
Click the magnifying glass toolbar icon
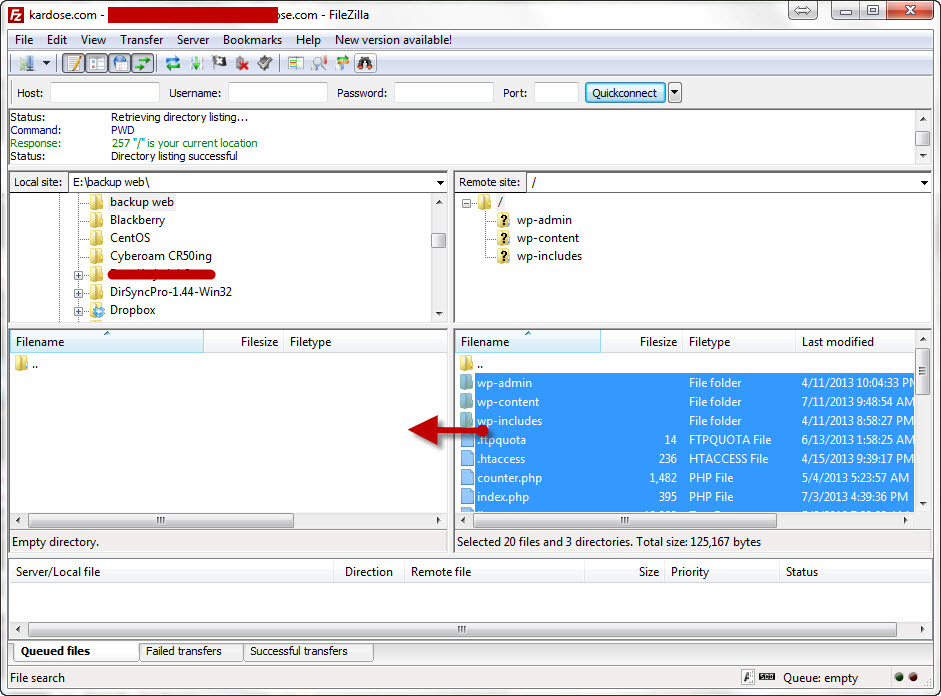pyautogui.click(x=319, y=63)
